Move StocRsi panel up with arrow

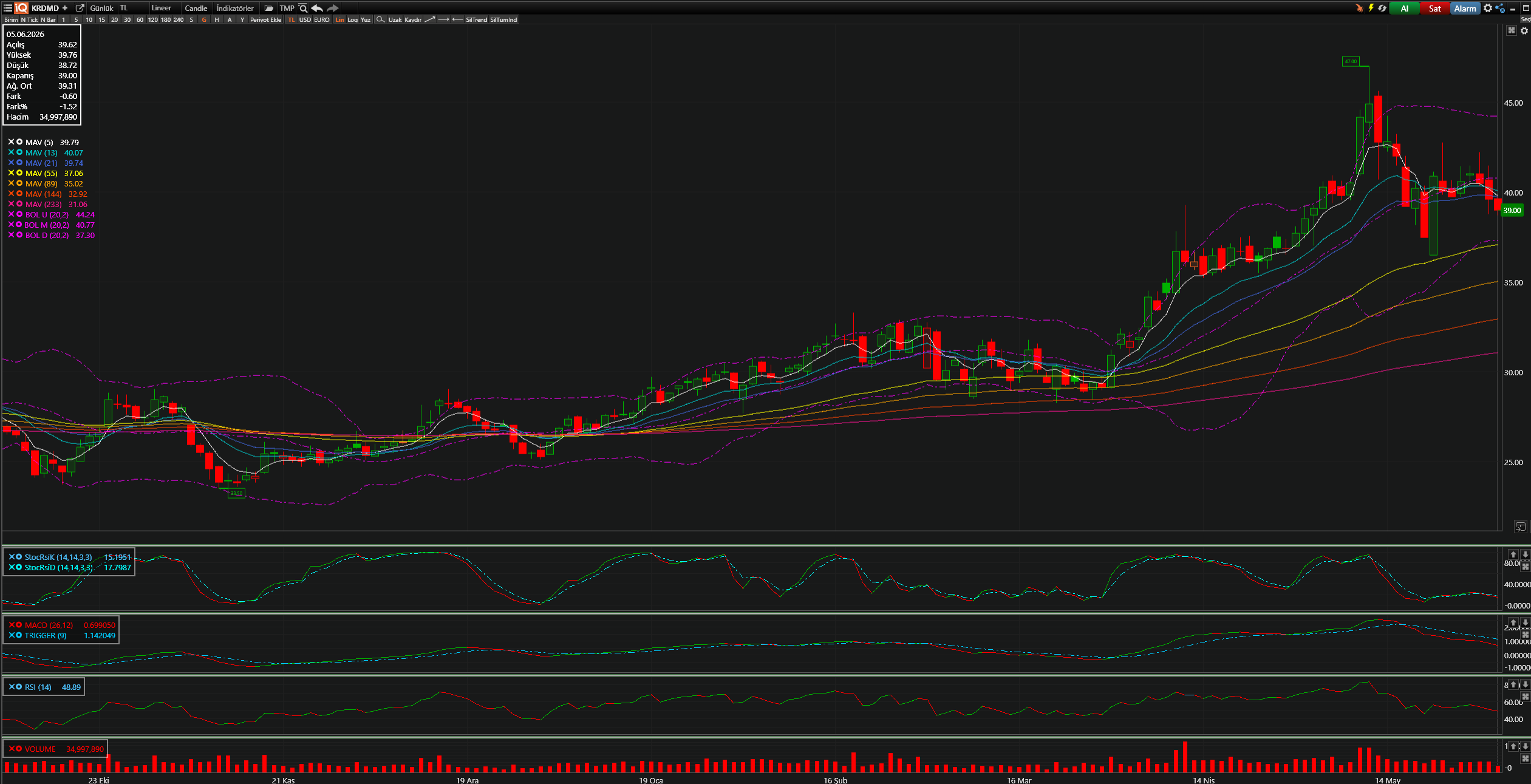[1513, 554]
